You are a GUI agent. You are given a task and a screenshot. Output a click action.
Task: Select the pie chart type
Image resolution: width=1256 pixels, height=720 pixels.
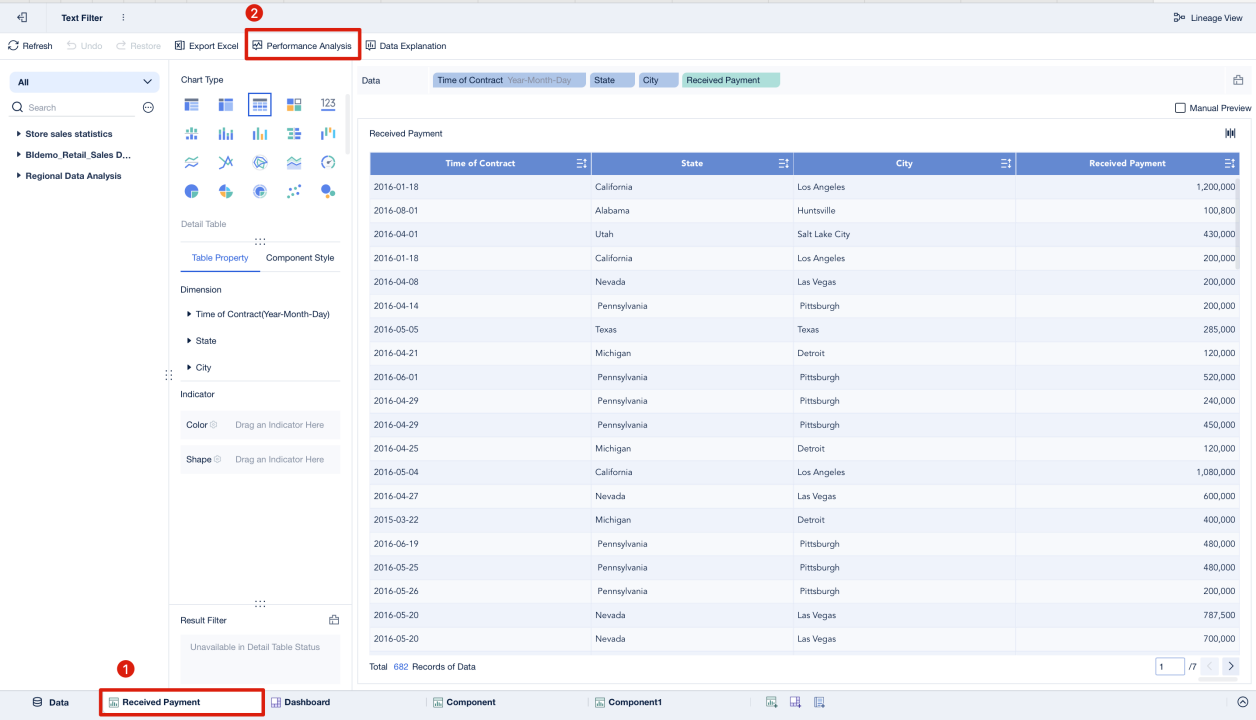(192, 191)
